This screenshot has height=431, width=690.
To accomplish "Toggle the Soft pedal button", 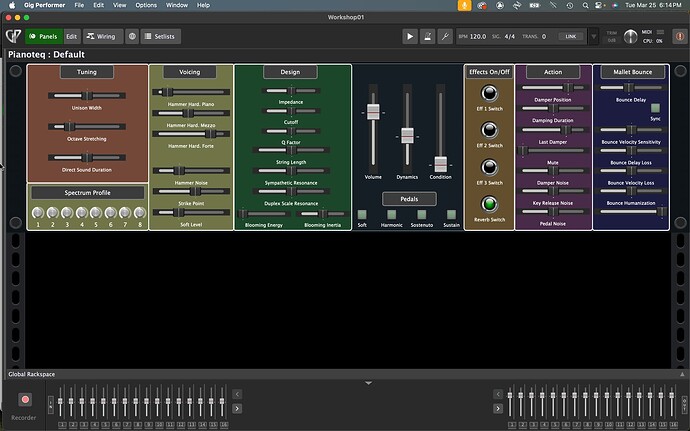I will pos(362,214).
